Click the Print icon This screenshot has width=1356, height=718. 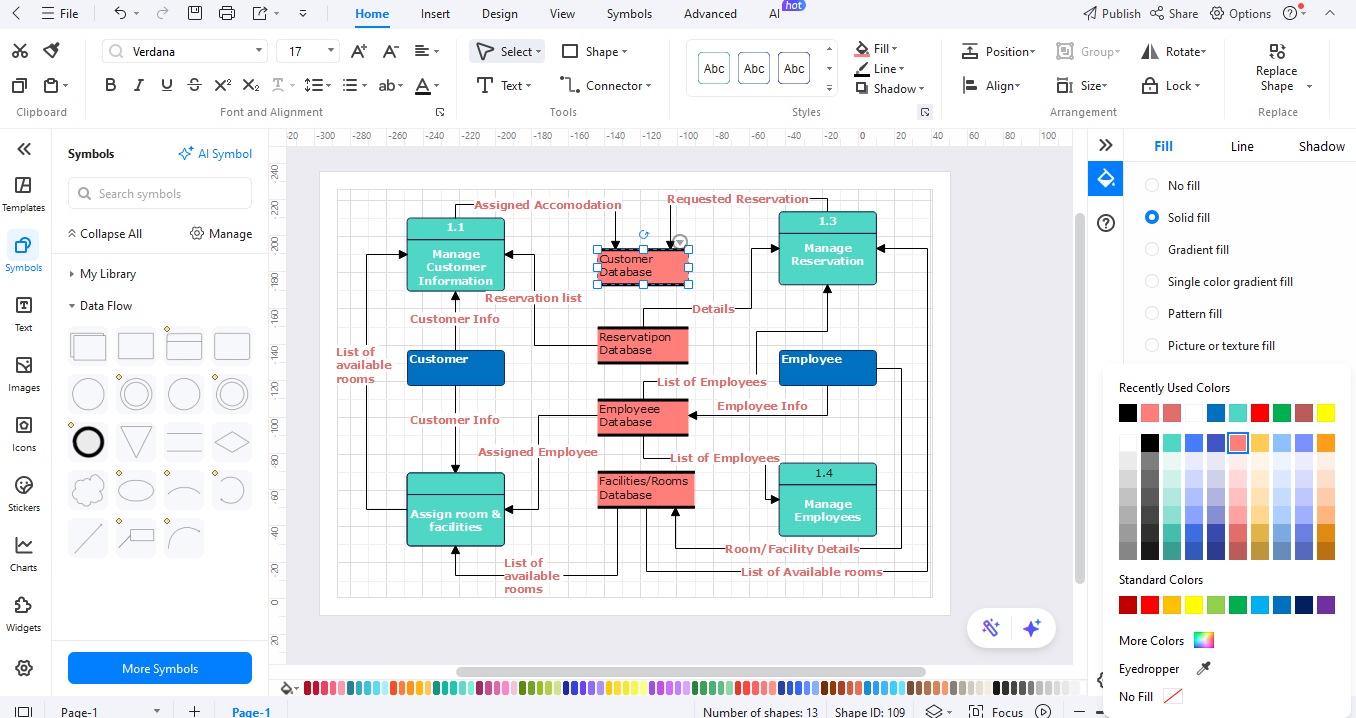[227, 14]
